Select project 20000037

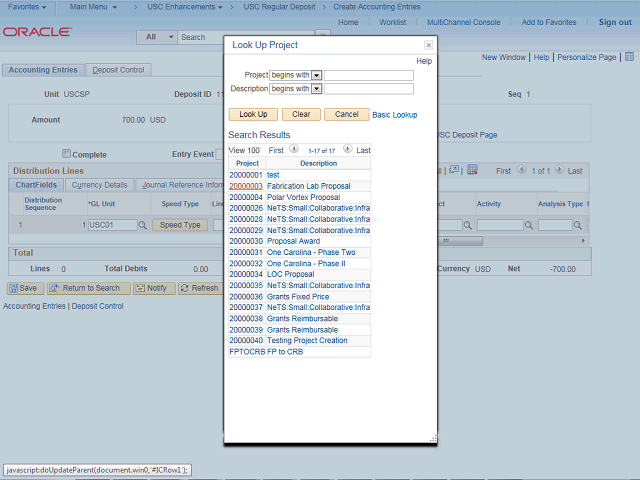pos(246,307)
